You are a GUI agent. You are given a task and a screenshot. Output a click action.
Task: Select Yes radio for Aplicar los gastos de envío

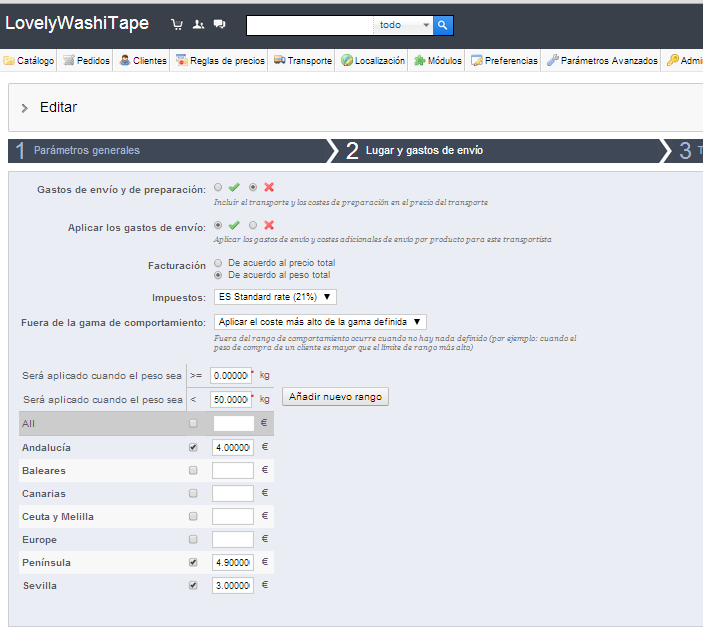point(218,225)
